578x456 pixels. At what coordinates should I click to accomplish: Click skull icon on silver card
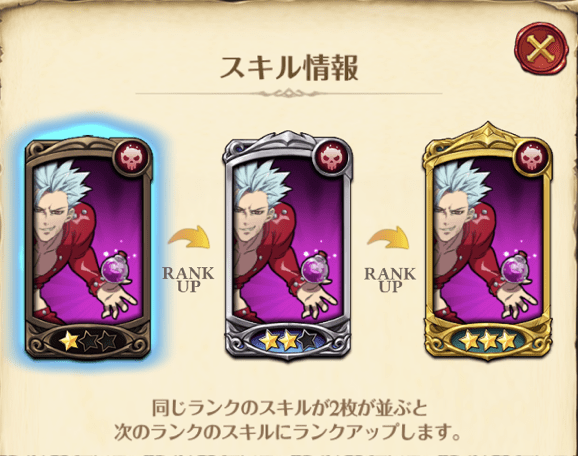[331, 158]
